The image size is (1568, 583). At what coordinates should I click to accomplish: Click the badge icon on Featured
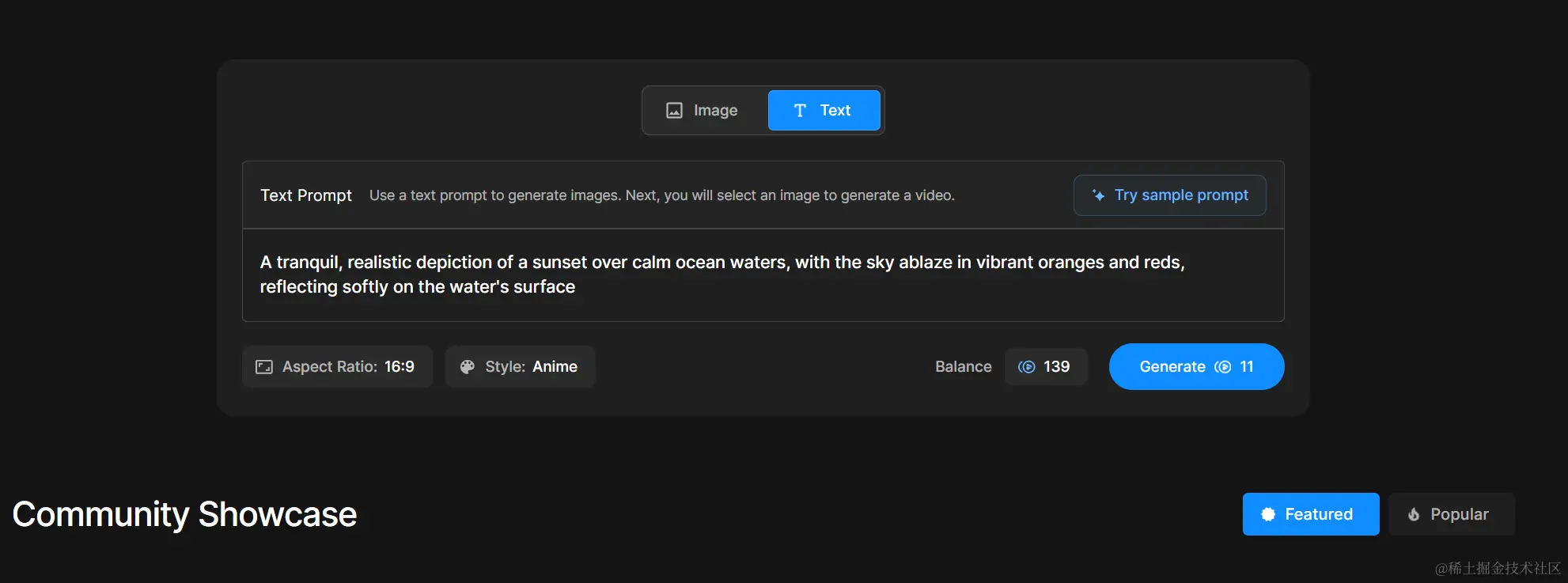(1268, 514)
